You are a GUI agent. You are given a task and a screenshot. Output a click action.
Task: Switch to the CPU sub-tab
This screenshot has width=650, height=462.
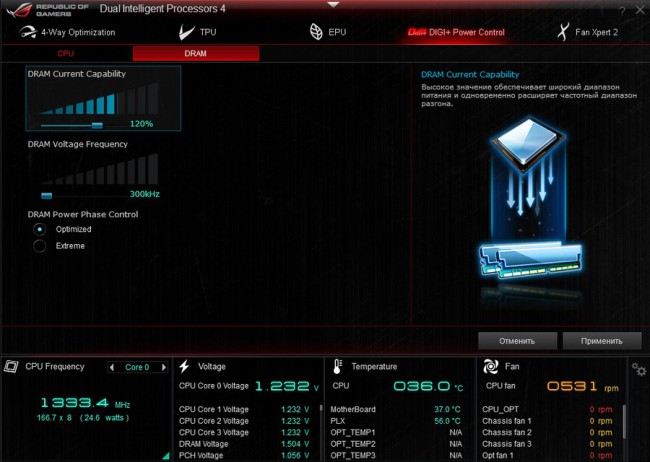pyautogui.click(x=66, y=53)
